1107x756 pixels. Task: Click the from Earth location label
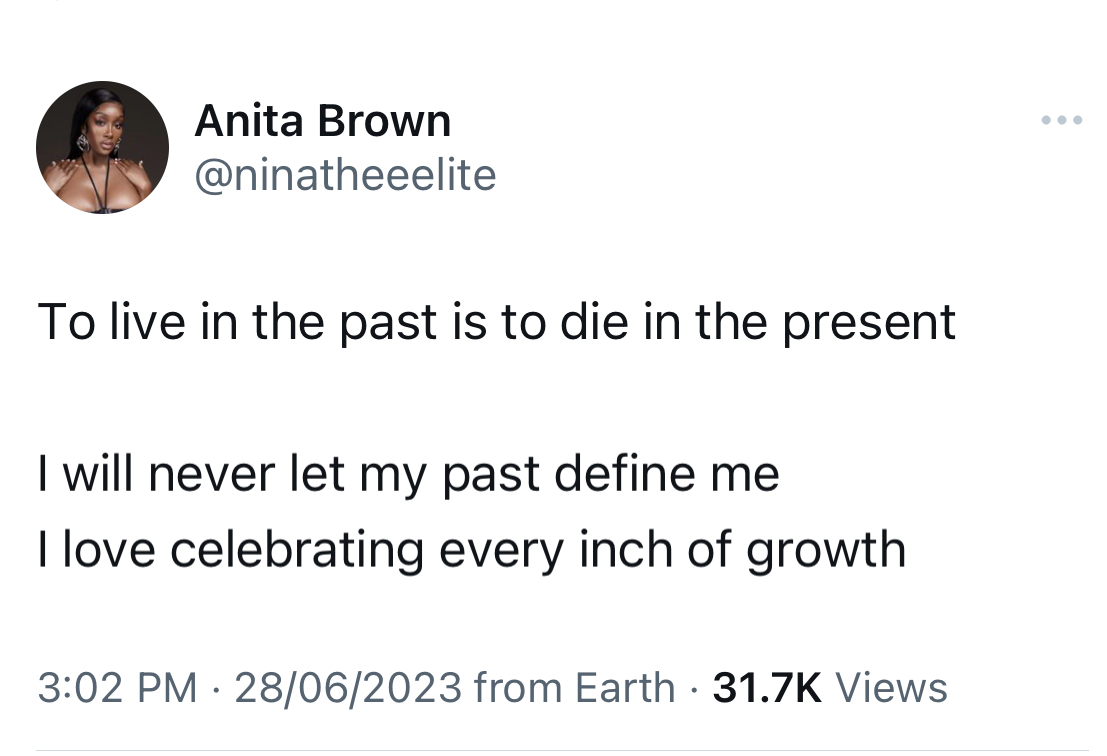point(575,688)
